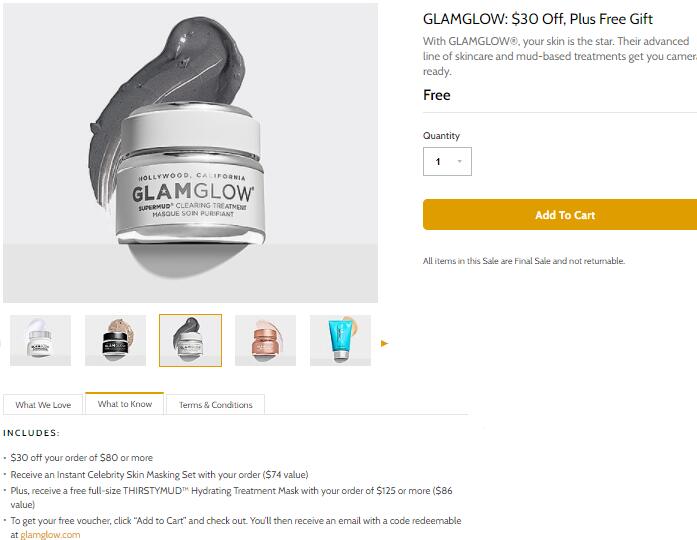Click the GLAMGLOW $30 Off product title
Screen dimensions: 697x540
pos(537,19)
